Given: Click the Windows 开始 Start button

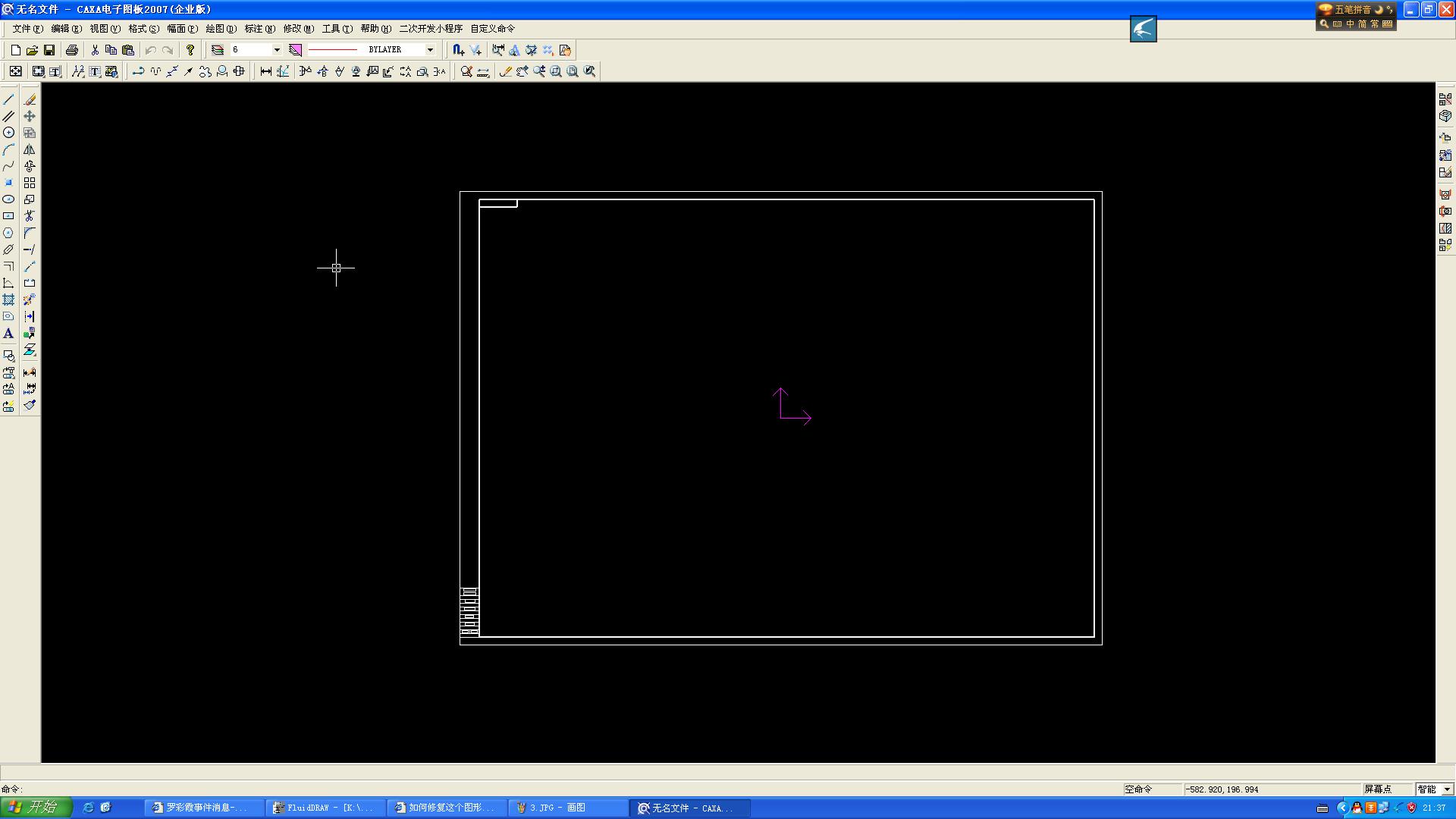Looking at the screenshot, I should click(35, 808).
